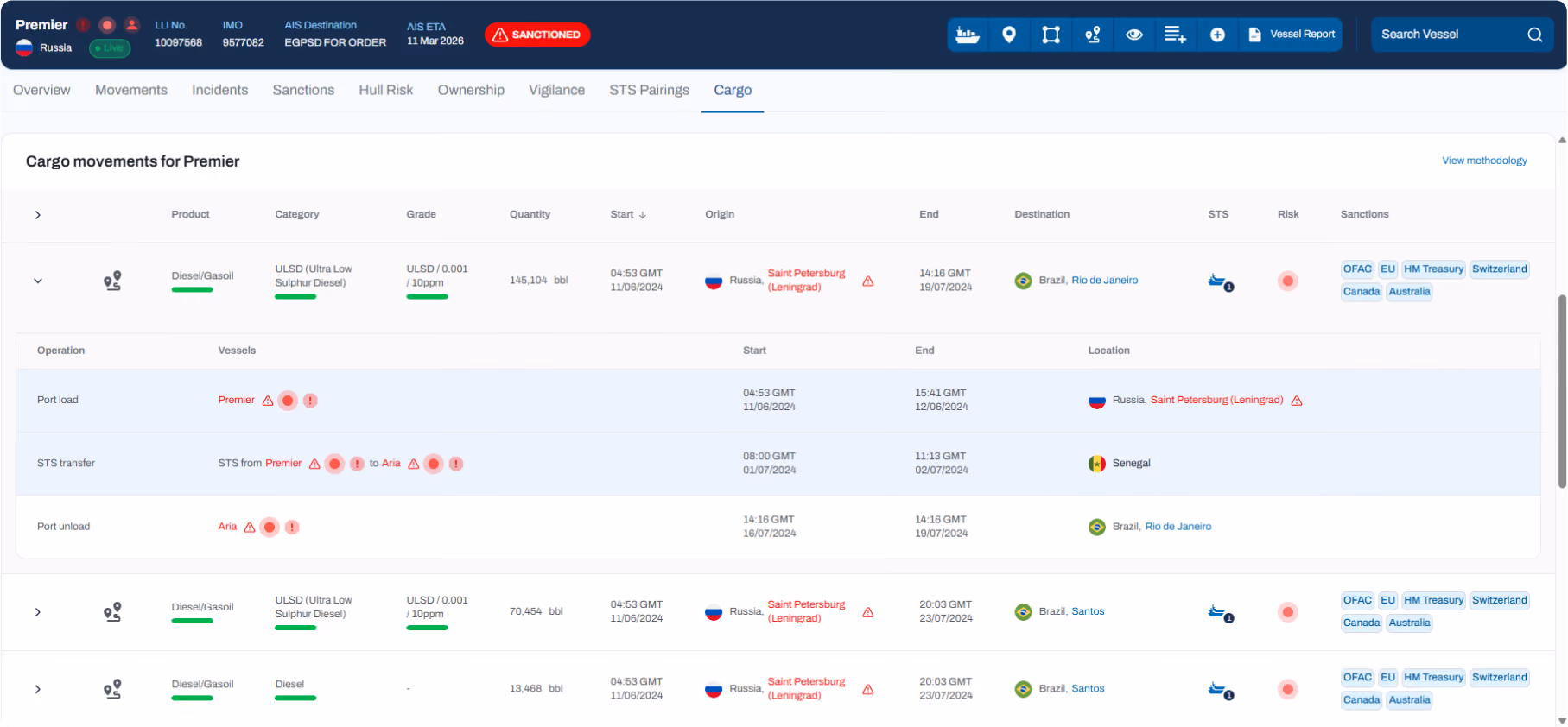This screenshot has width=1568, height=727.
Task: Switch to the Movements tab
Action: [131, 90]
